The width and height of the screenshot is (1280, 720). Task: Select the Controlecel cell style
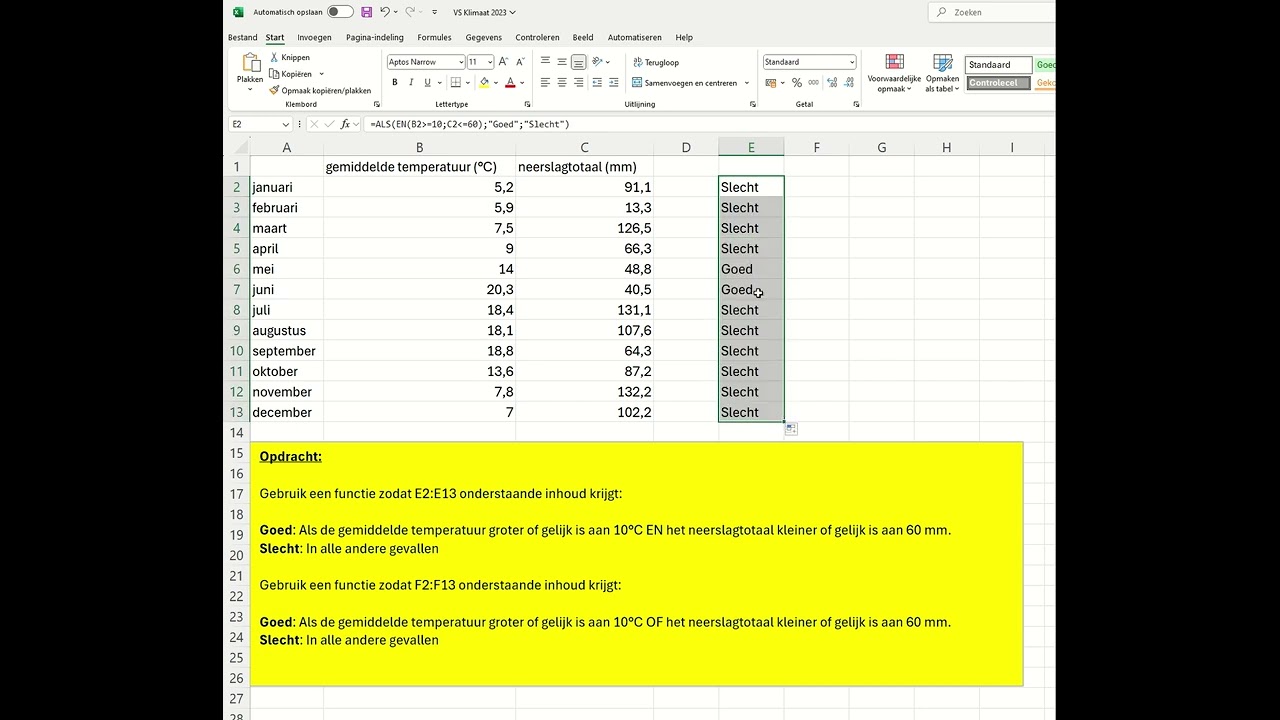coord(998,83)
